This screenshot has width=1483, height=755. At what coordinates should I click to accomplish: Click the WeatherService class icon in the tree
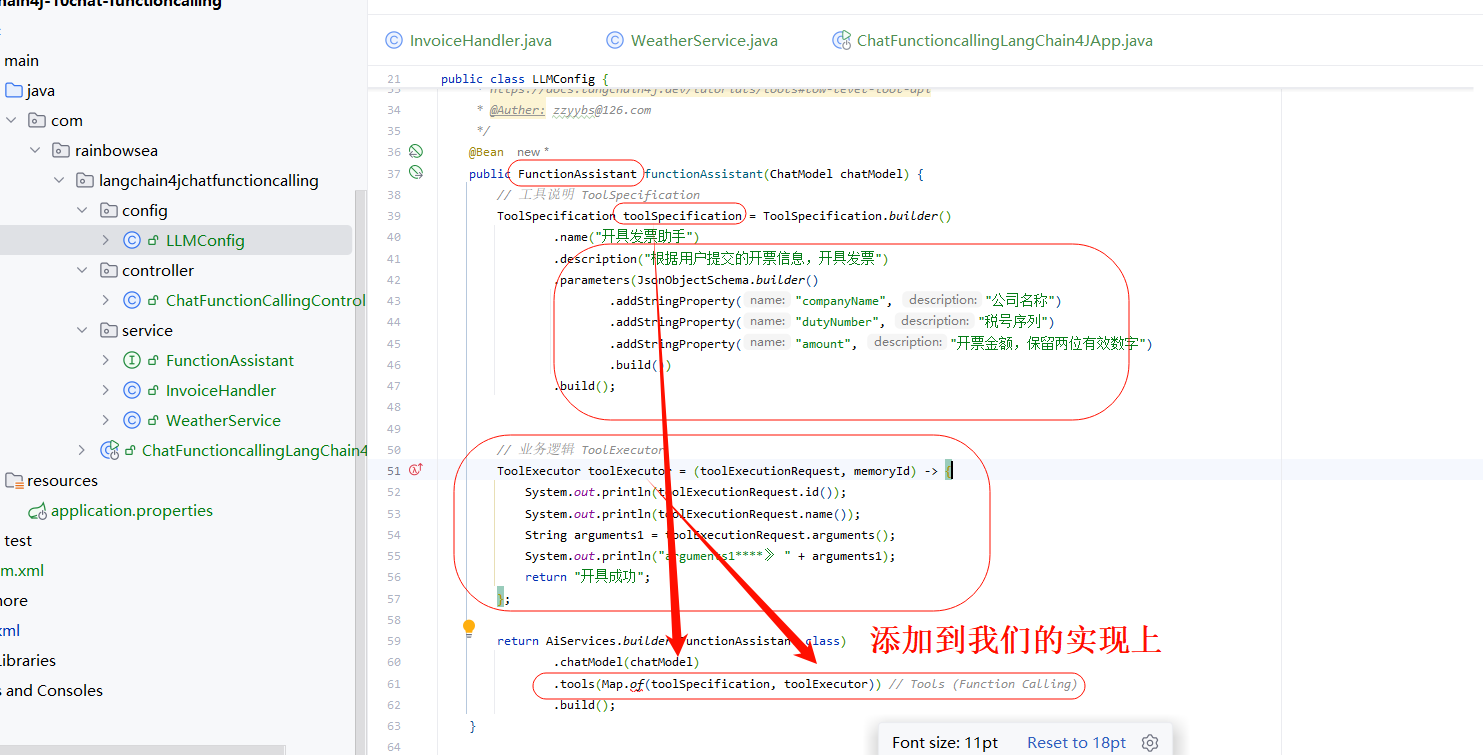point(132,421)
